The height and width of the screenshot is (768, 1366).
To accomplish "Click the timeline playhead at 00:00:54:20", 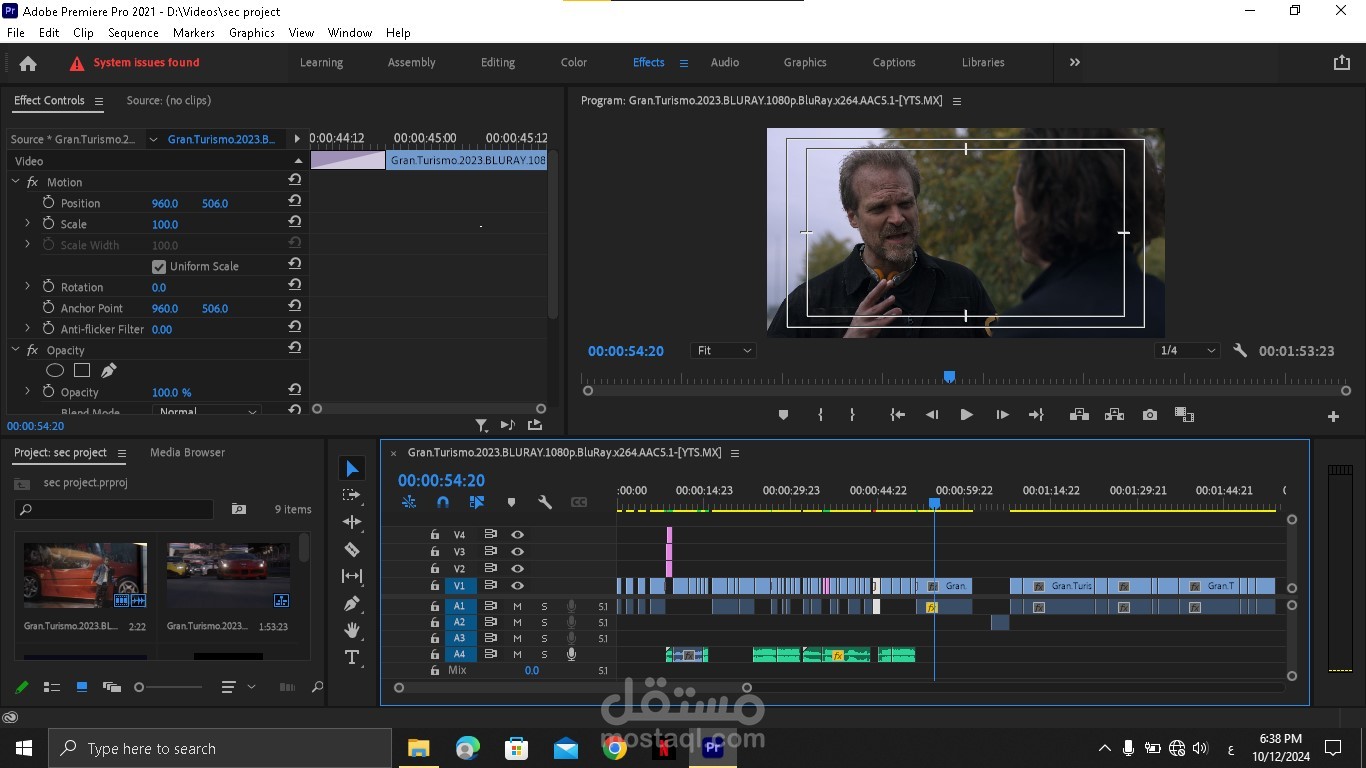I will click(934, 504).
